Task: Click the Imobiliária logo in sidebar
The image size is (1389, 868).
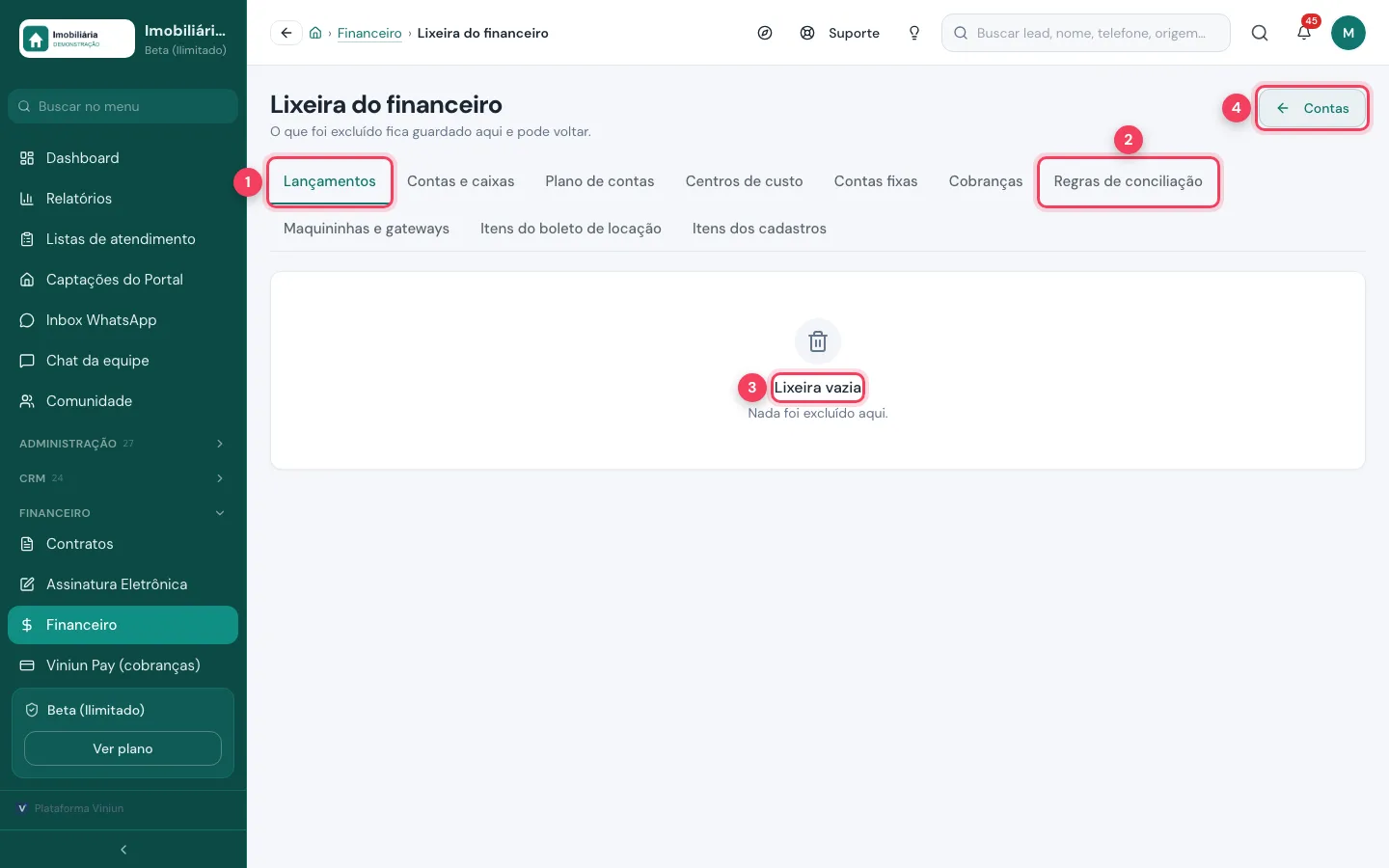Action: click(x=77, y=39)
